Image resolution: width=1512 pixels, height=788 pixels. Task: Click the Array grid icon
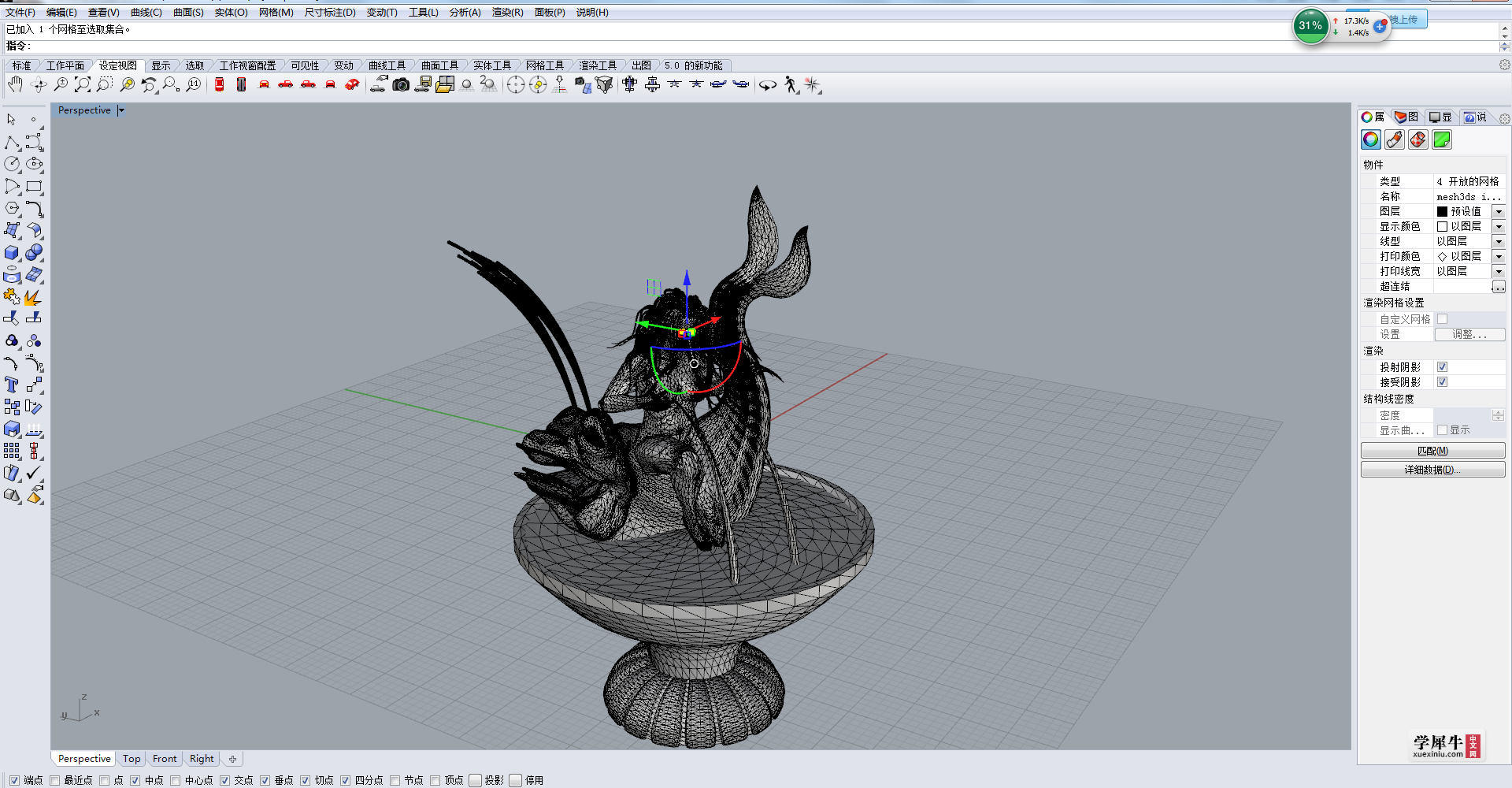point(12,451)
